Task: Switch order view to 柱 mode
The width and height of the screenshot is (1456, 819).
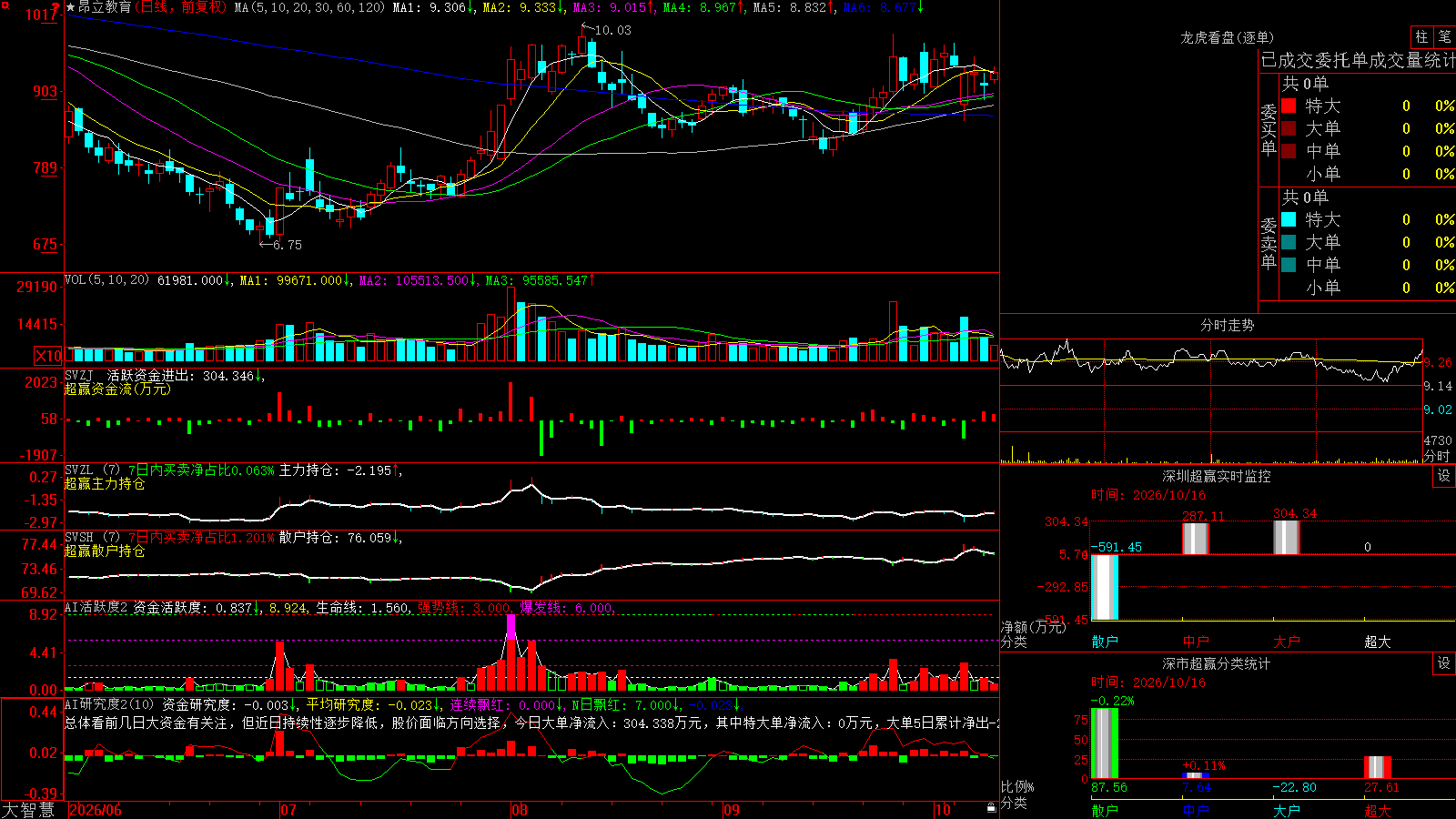Action: pyautogui.click(x=1421, y=36)
